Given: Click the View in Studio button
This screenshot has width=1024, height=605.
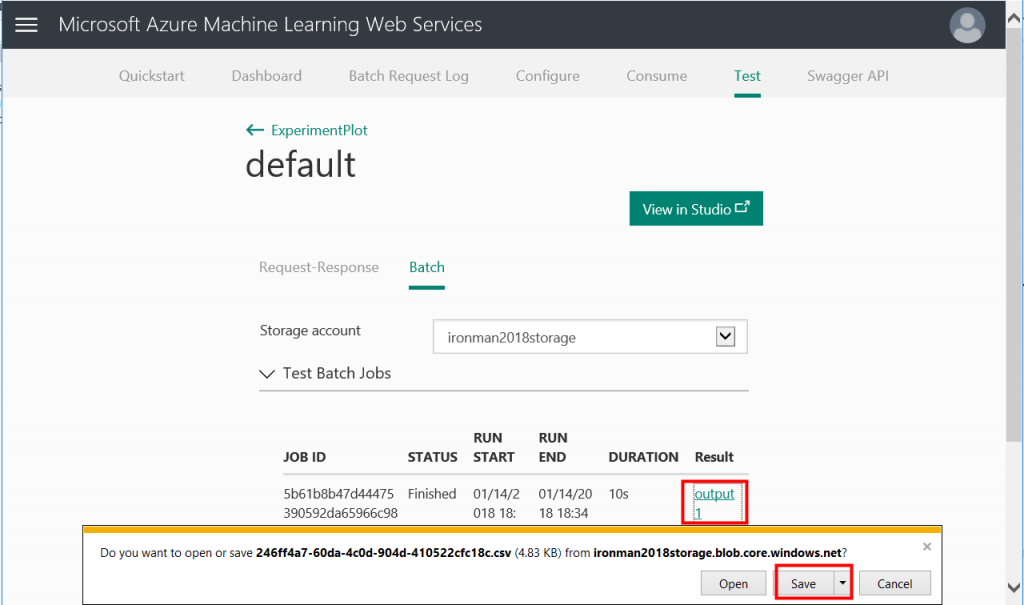Looking at the screenshot, I should point(696,208).
